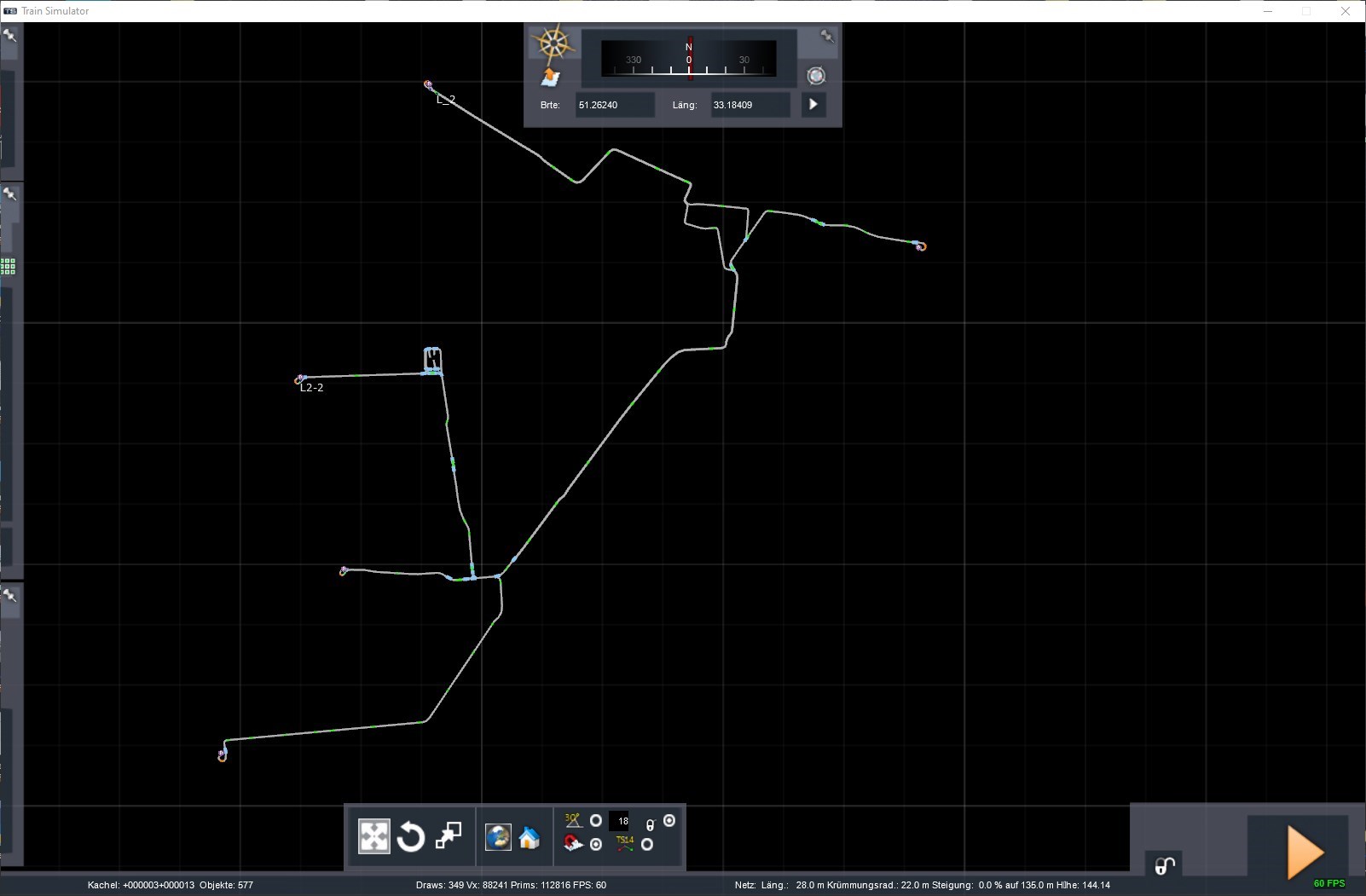Viewport: 1366px width, 896px height.
Task: Click the unlock padlock icon near Play
Action: coord(1165,865)
